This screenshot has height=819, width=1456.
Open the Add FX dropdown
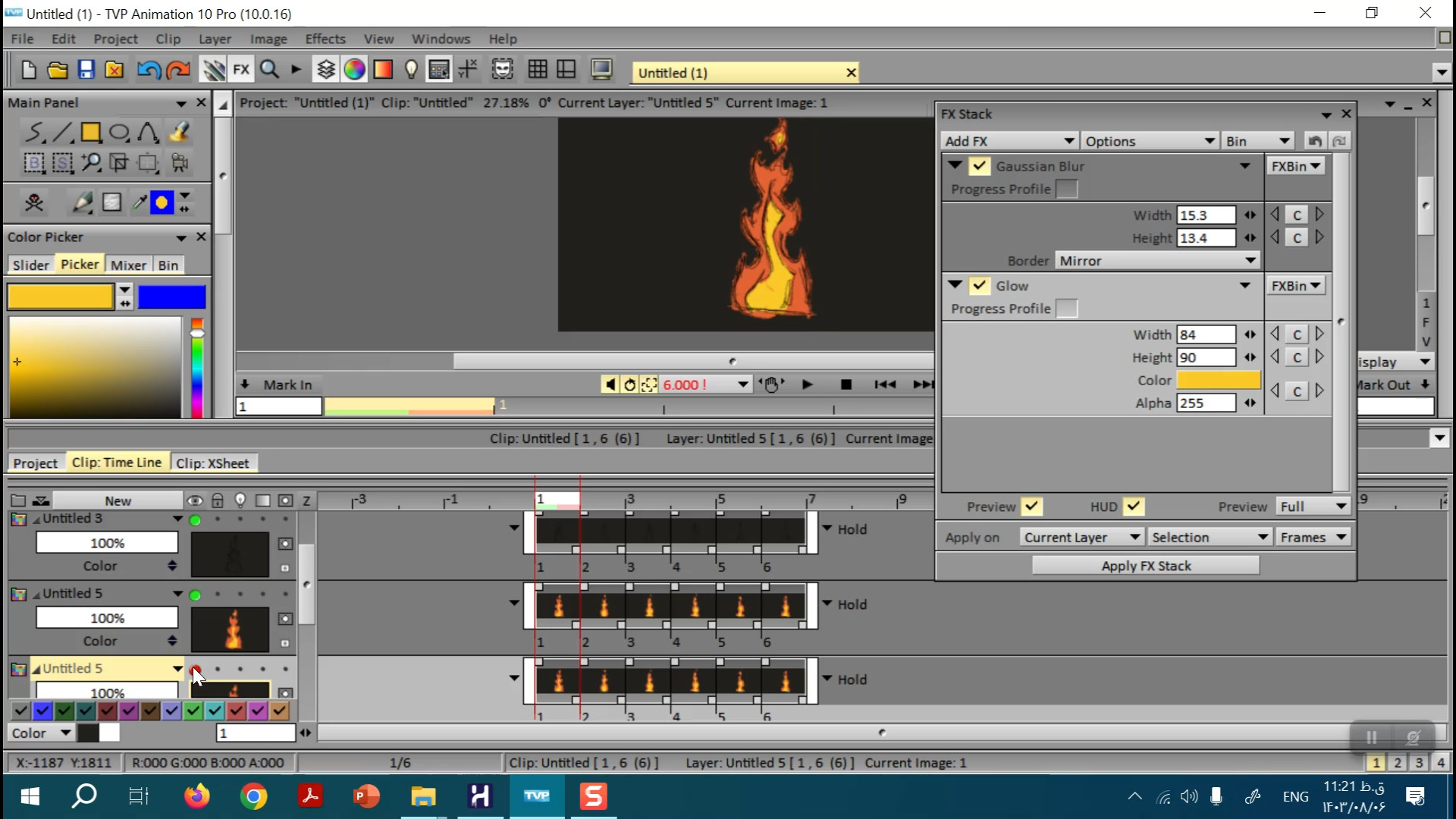coord(1009,141)
